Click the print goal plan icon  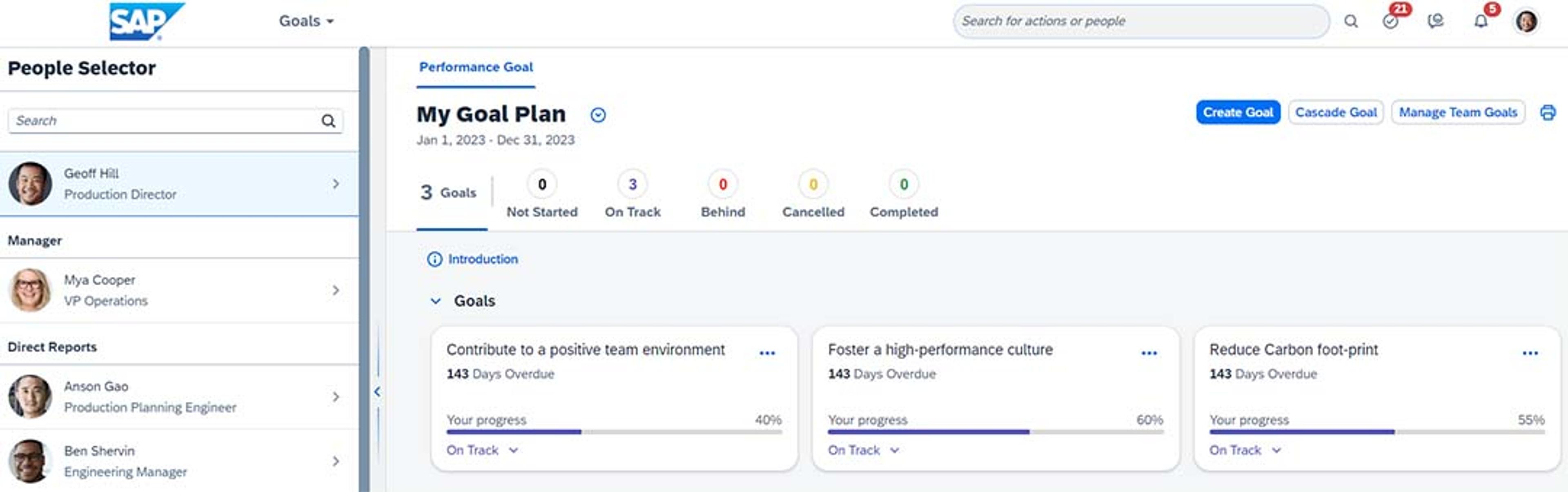(x=1547, y=113)
